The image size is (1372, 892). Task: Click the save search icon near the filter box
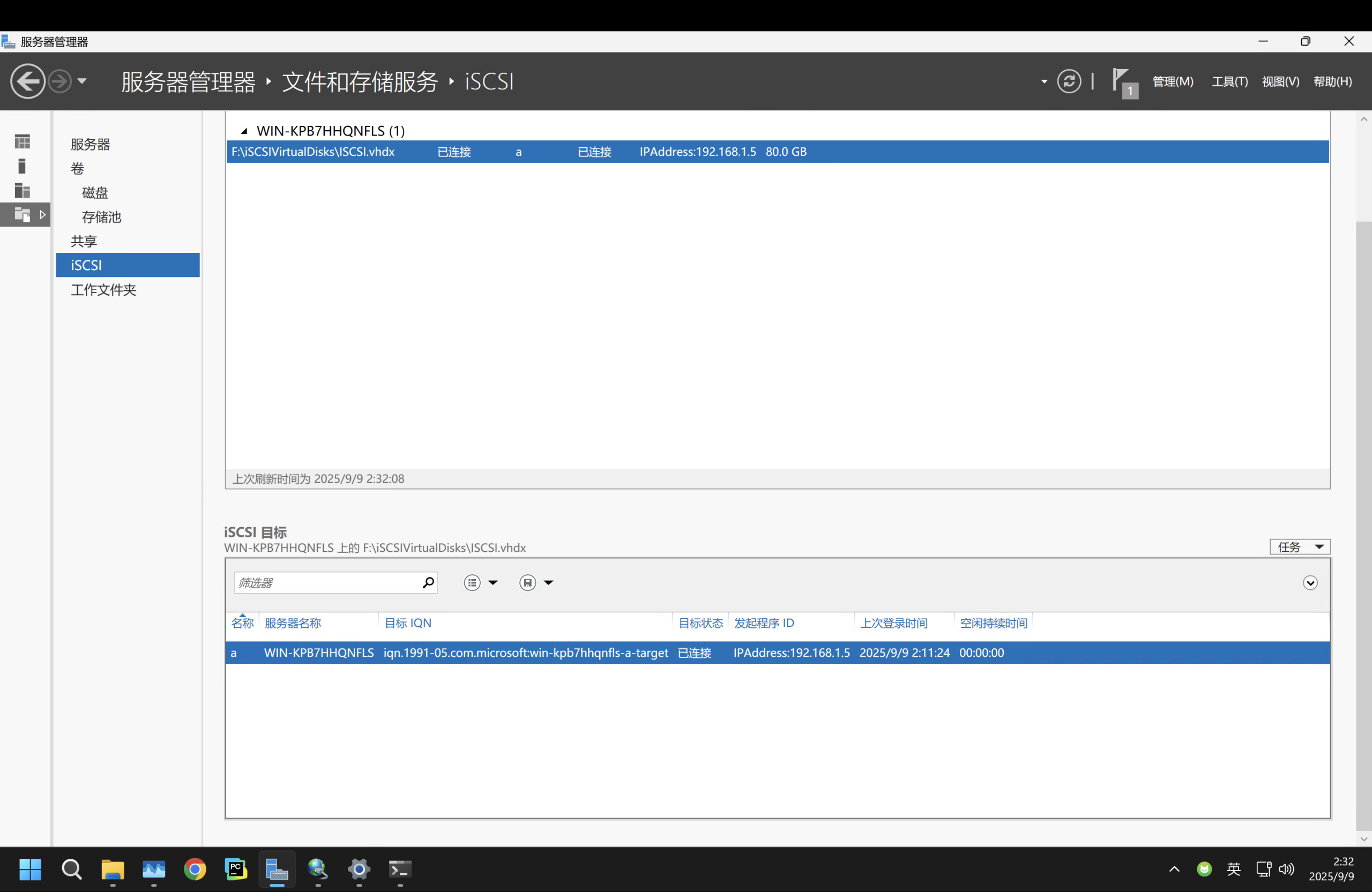(527, 582)
